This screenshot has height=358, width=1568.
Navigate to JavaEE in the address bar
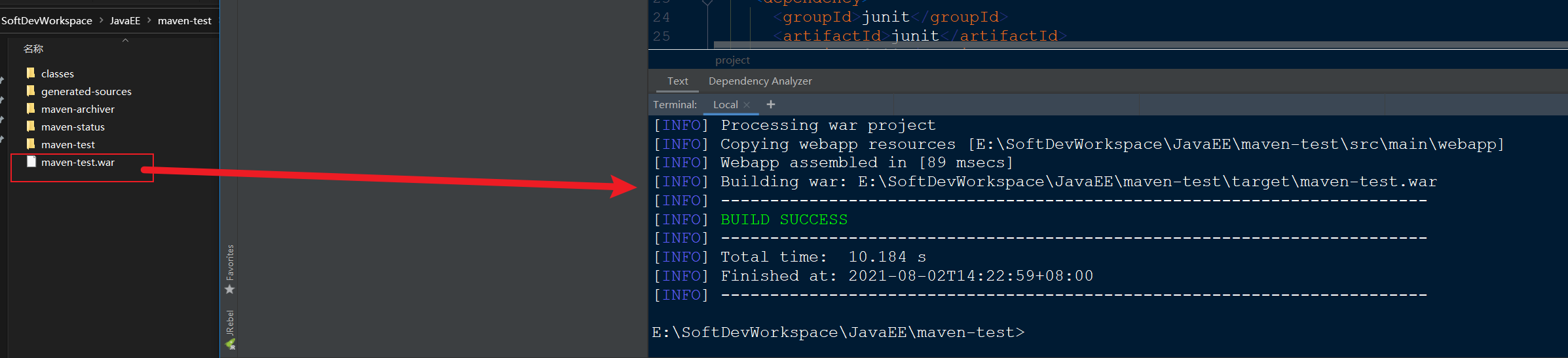125,21
